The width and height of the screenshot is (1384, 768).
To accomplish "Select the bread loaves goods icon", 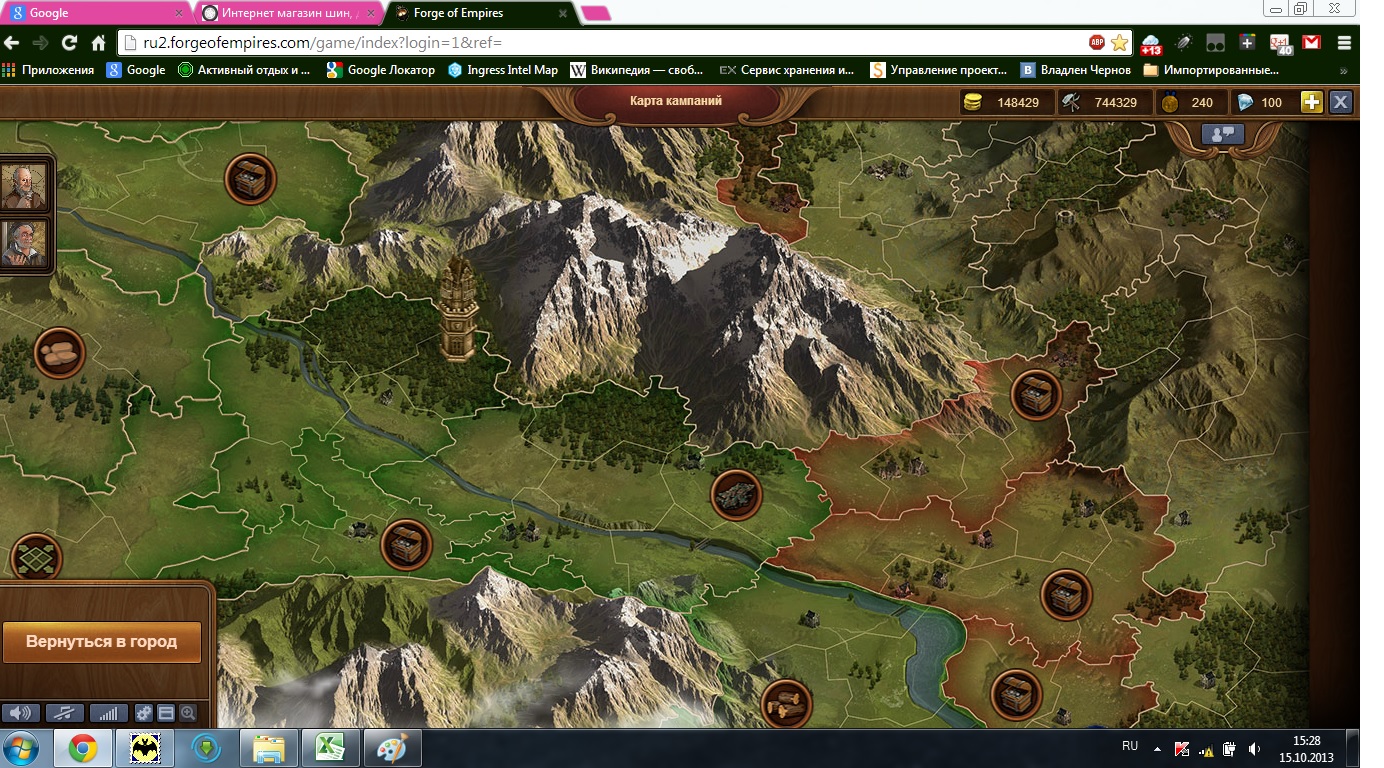I will click(x=60, y=353).
